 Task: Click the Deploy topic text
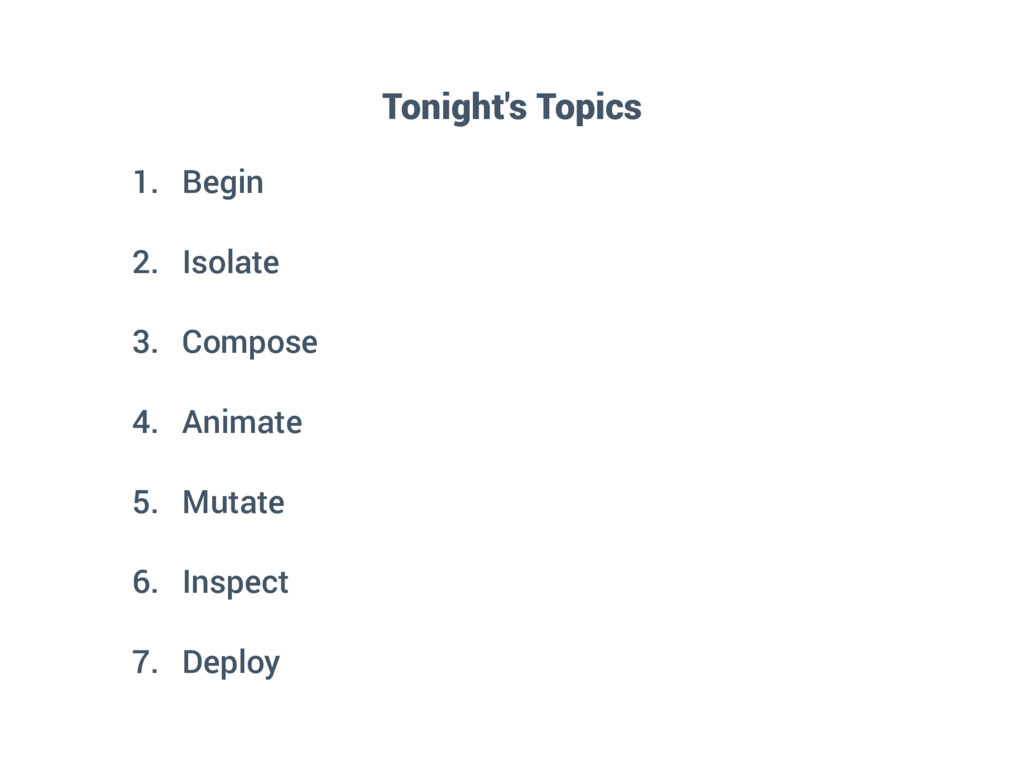pos(231,663)
